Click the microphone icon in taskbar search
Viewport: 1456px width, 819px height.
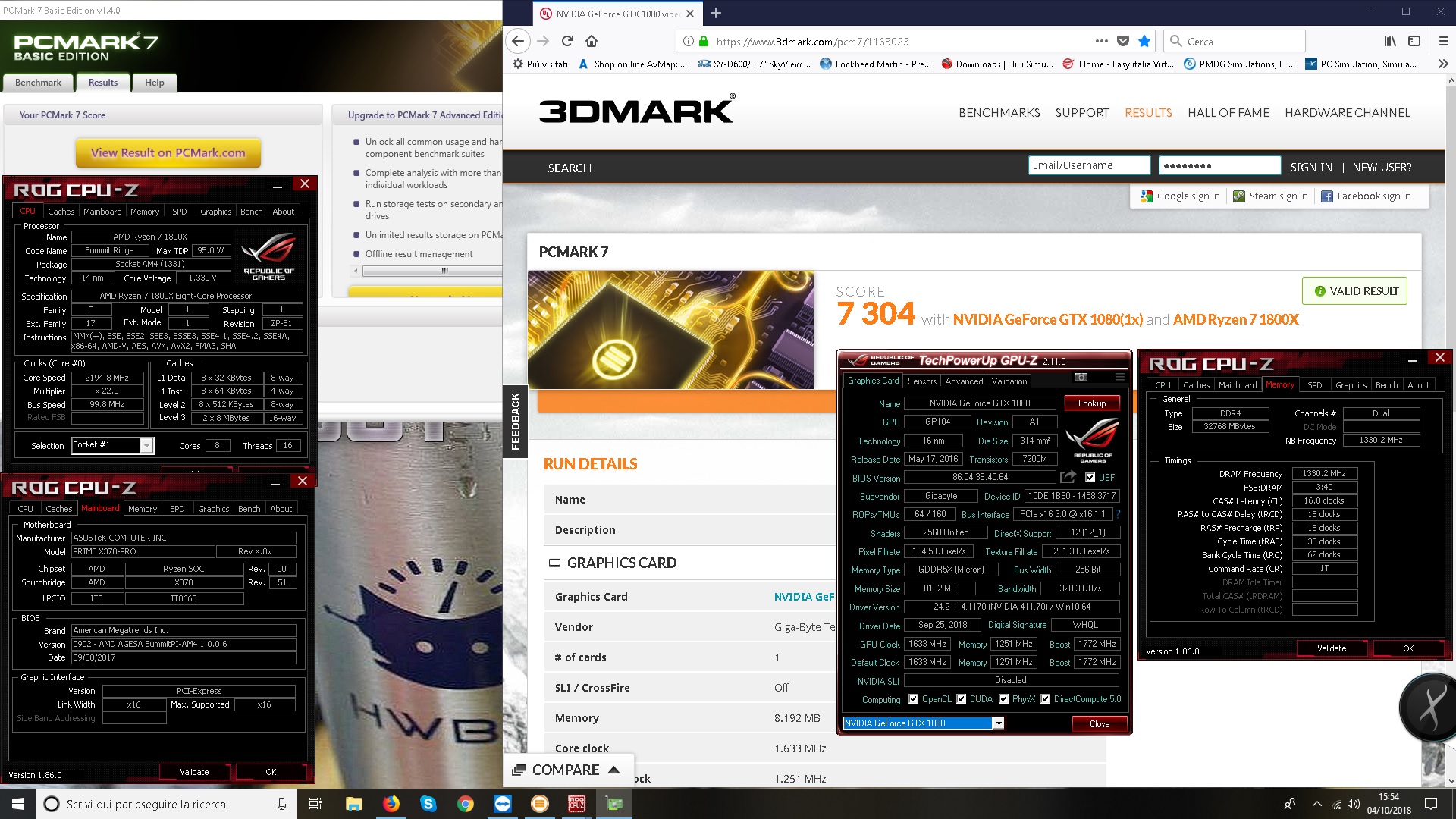(281, 804)
